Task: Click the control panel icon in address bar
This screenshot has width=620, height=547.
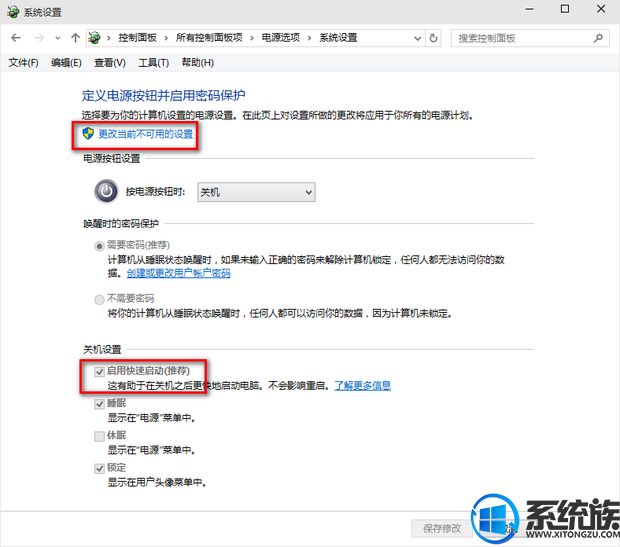Action: coord(94,38)
